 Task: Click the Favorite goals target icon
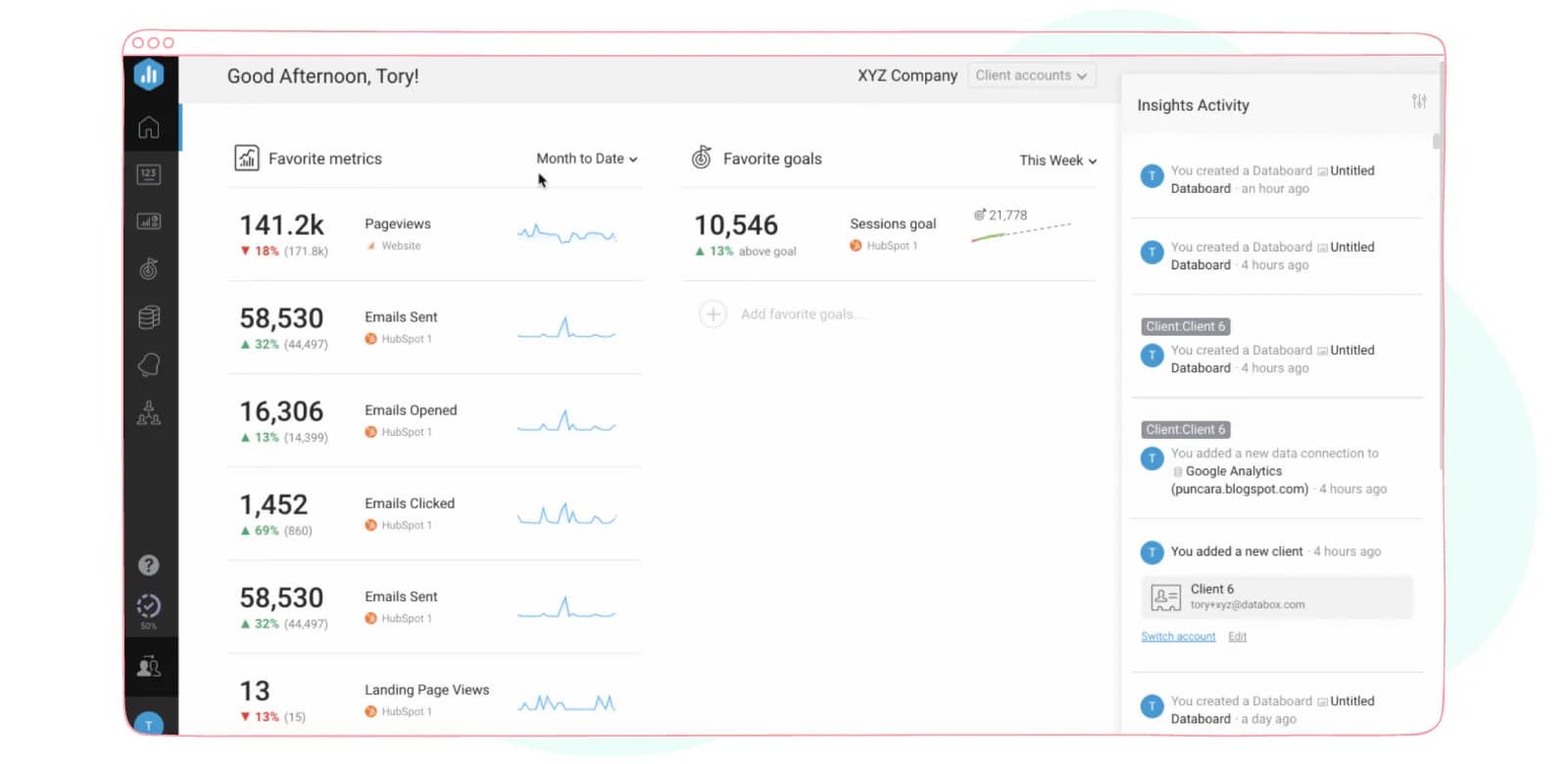702,157
